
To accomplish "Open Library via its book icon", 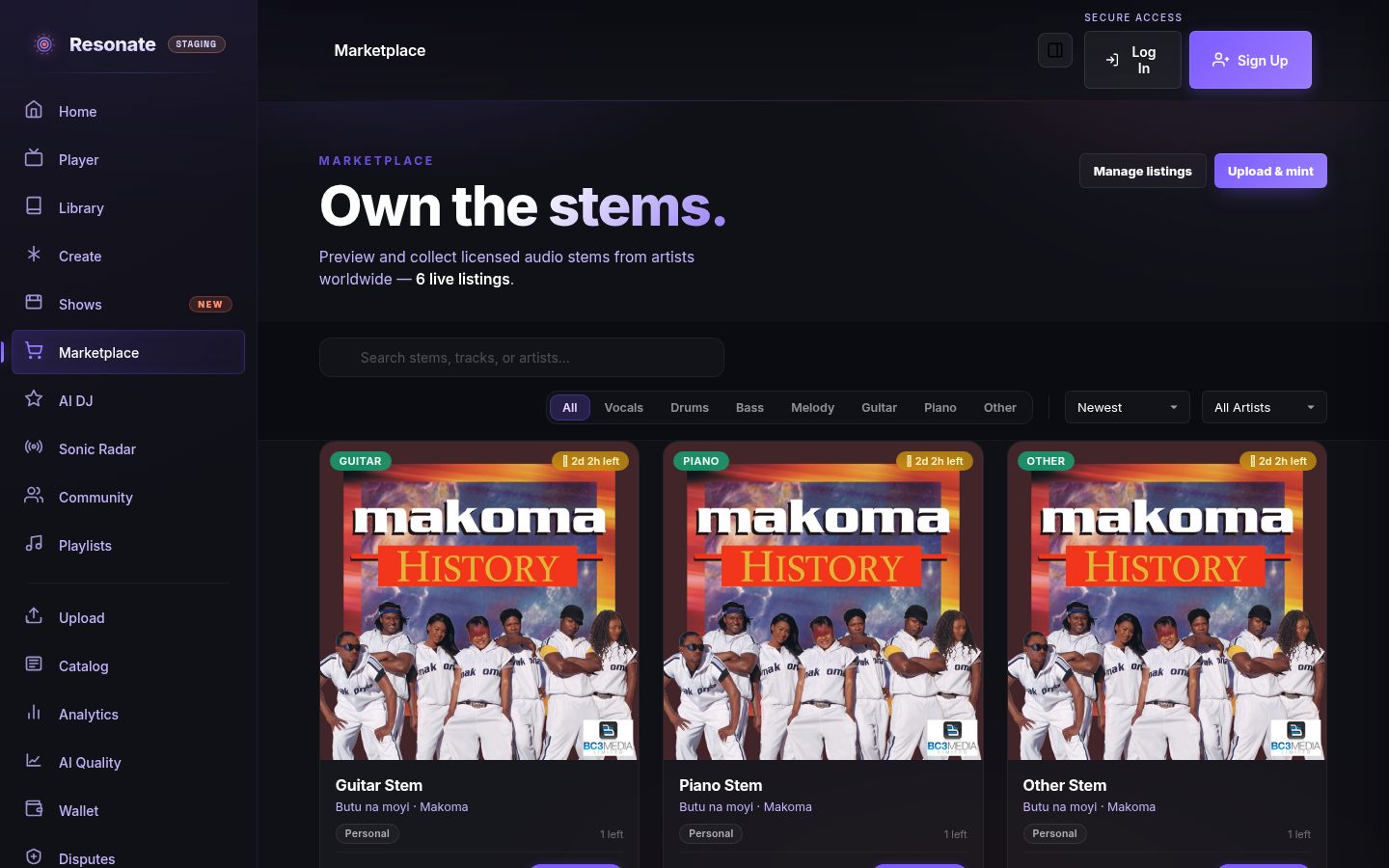I will tap(34, 205).
